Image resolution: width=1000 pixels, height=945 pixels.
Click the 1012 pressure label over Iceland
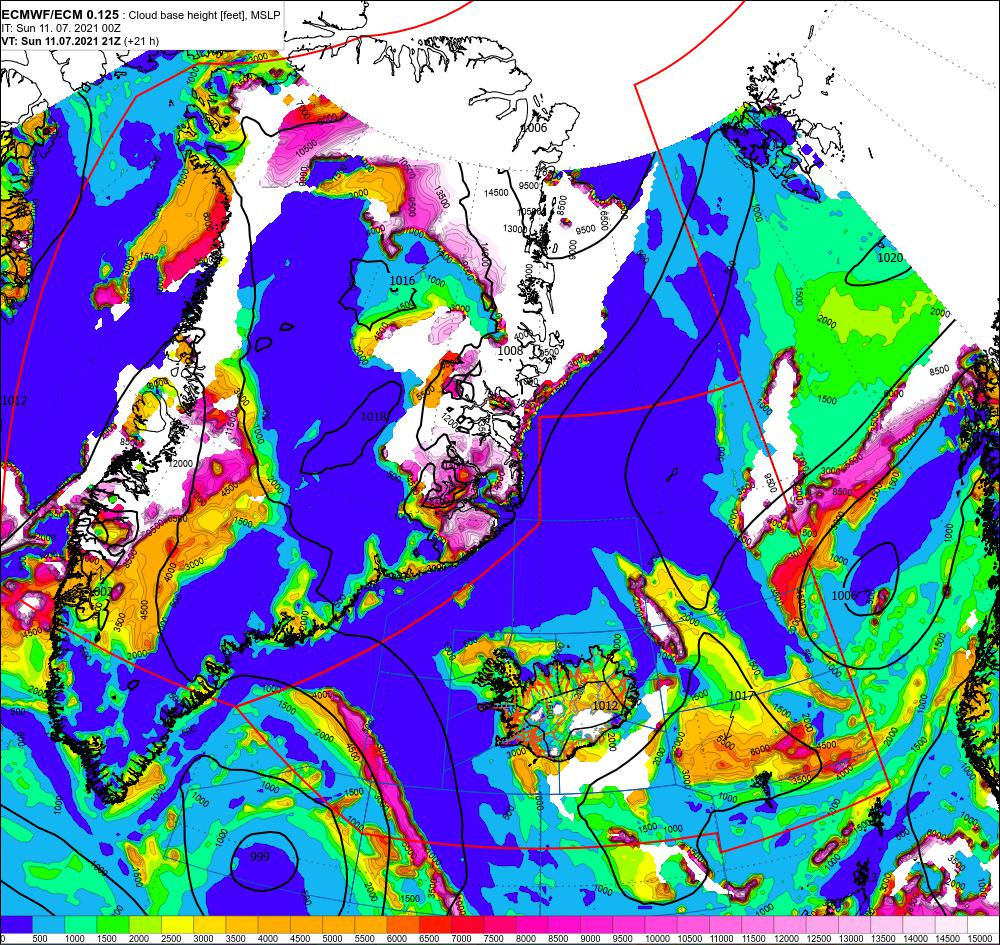click(x=605, y=705)
